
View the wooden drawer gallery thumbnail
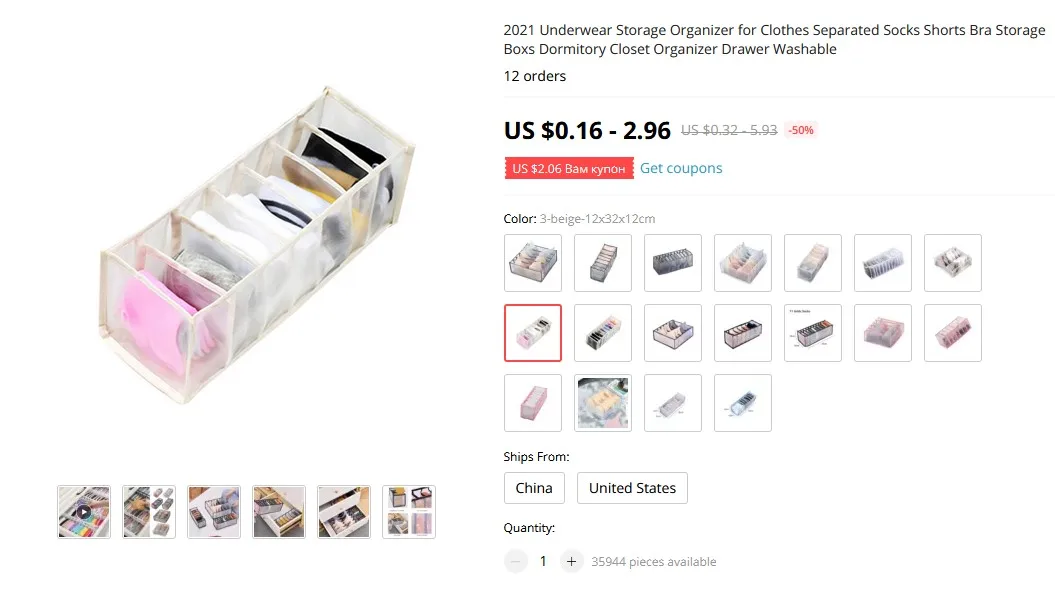pyautogui.click(x=279, y=512)
